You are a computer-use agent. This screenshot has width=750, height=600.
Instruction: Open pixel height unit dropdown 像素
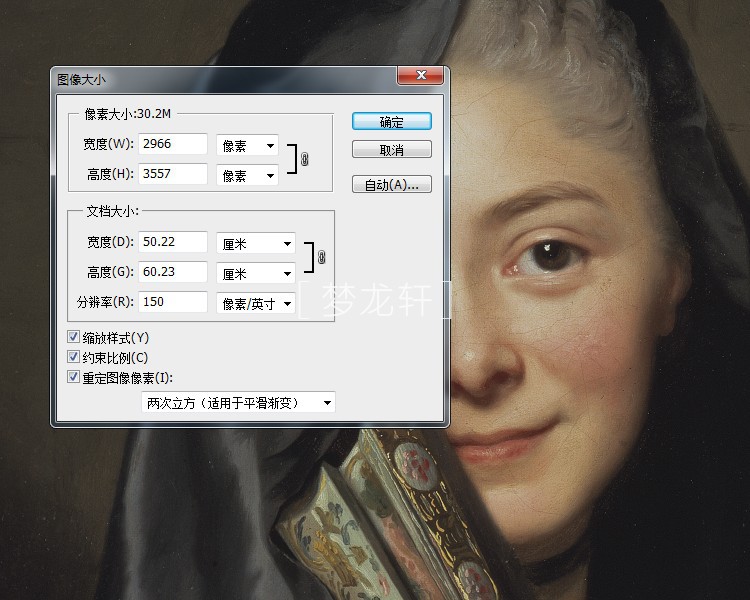pyautogui.click(x=247, y=175)
